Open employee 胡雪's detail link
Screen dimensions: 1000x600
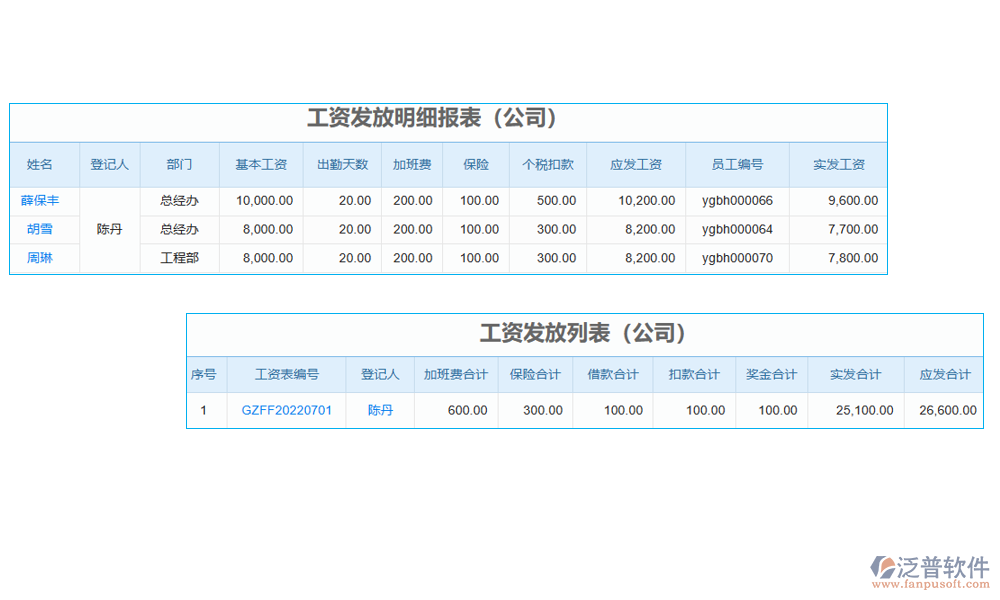[x=42, y=229]
